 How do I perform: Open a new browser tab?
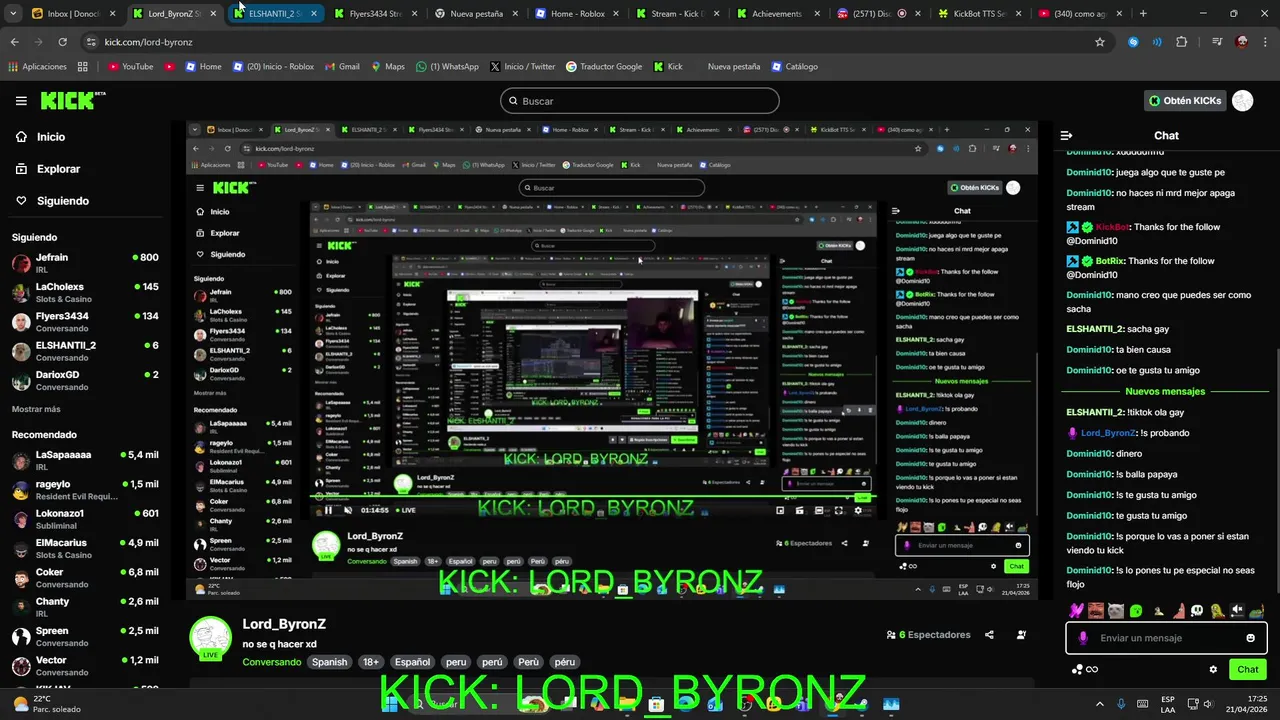(x=1143, y=14)
